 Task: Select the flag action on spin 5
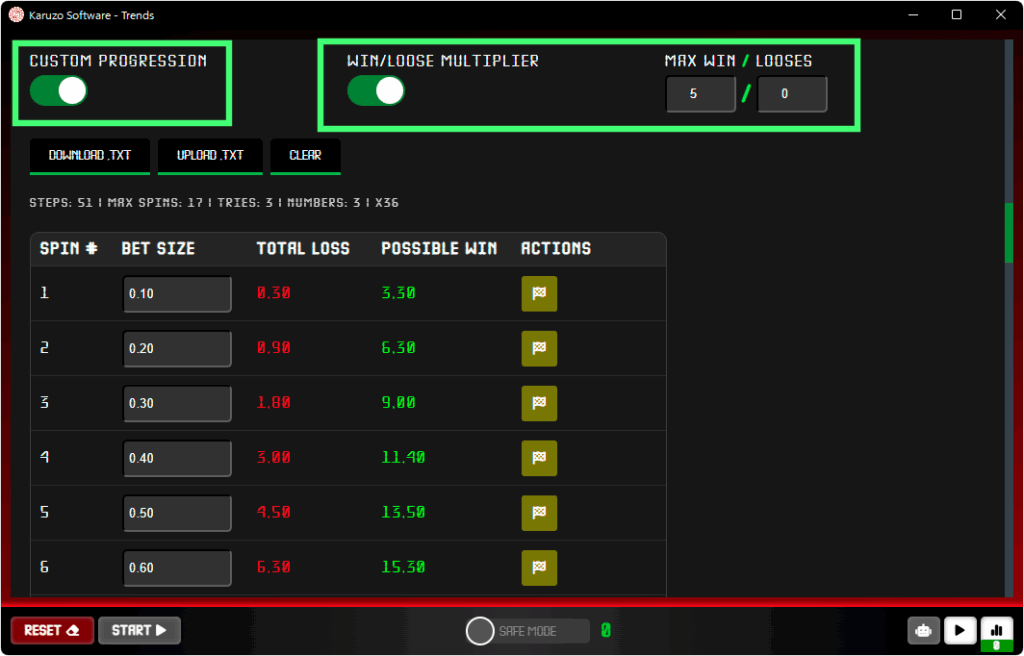(x=539, y=513)
